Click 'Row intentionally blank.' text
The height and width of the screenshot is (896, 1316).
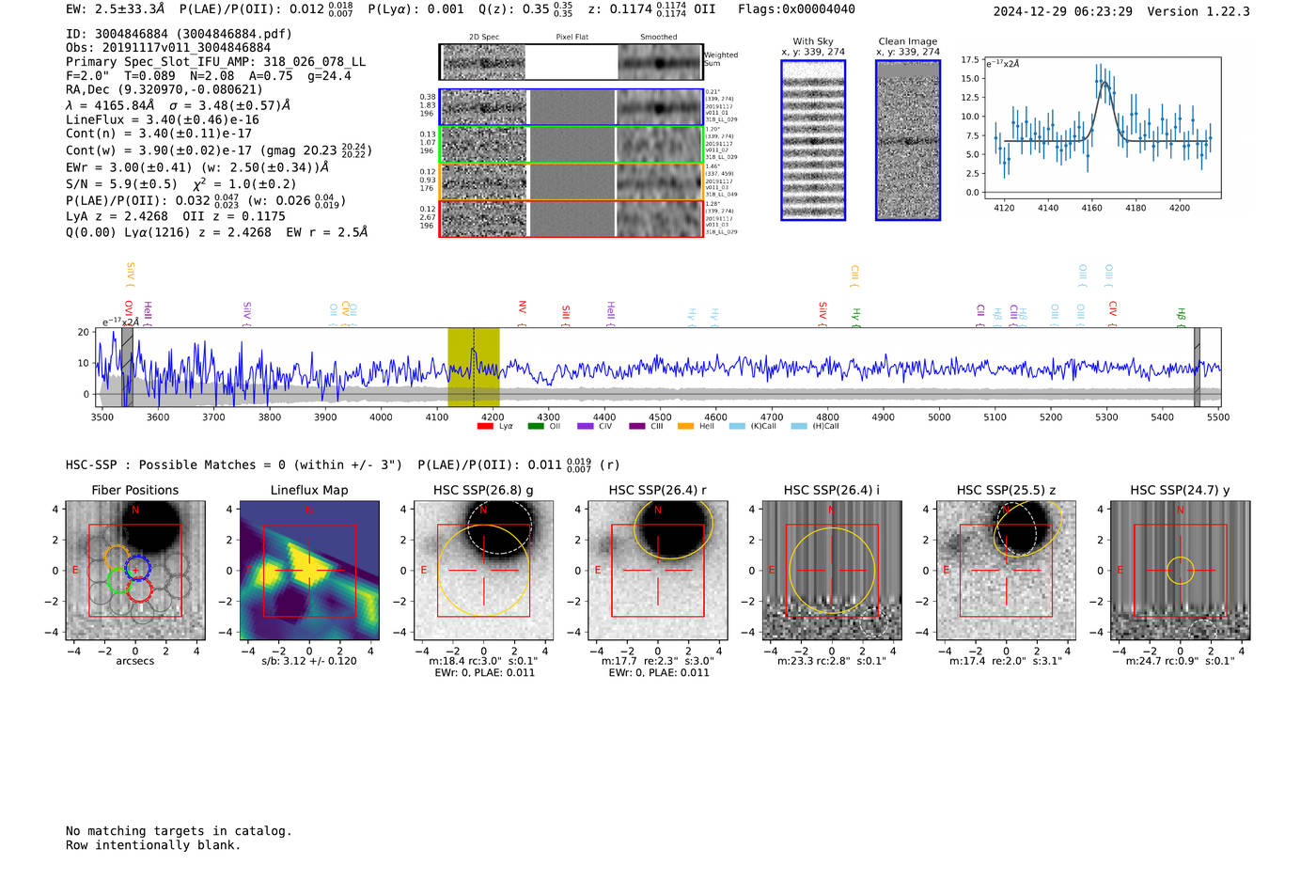(153, 845)
